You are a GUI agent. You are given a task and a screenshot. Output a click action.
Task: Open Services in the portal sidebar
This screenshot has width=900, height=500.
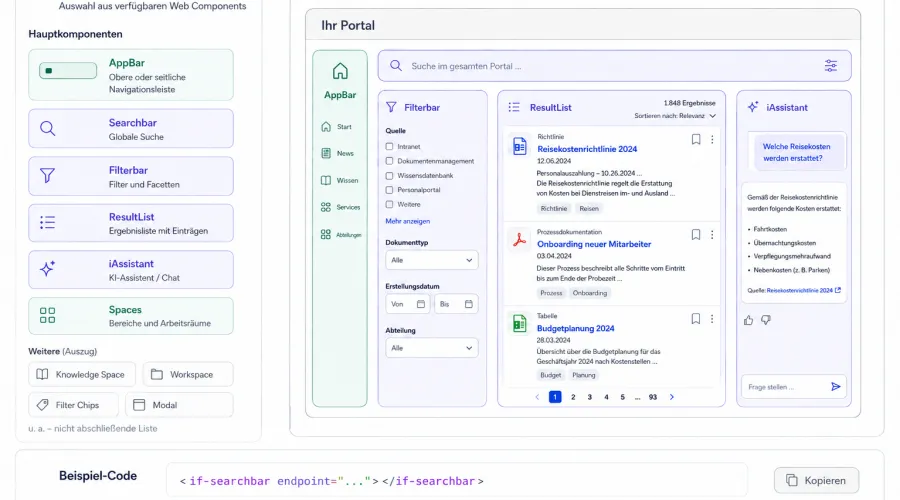tap(340, 207)
